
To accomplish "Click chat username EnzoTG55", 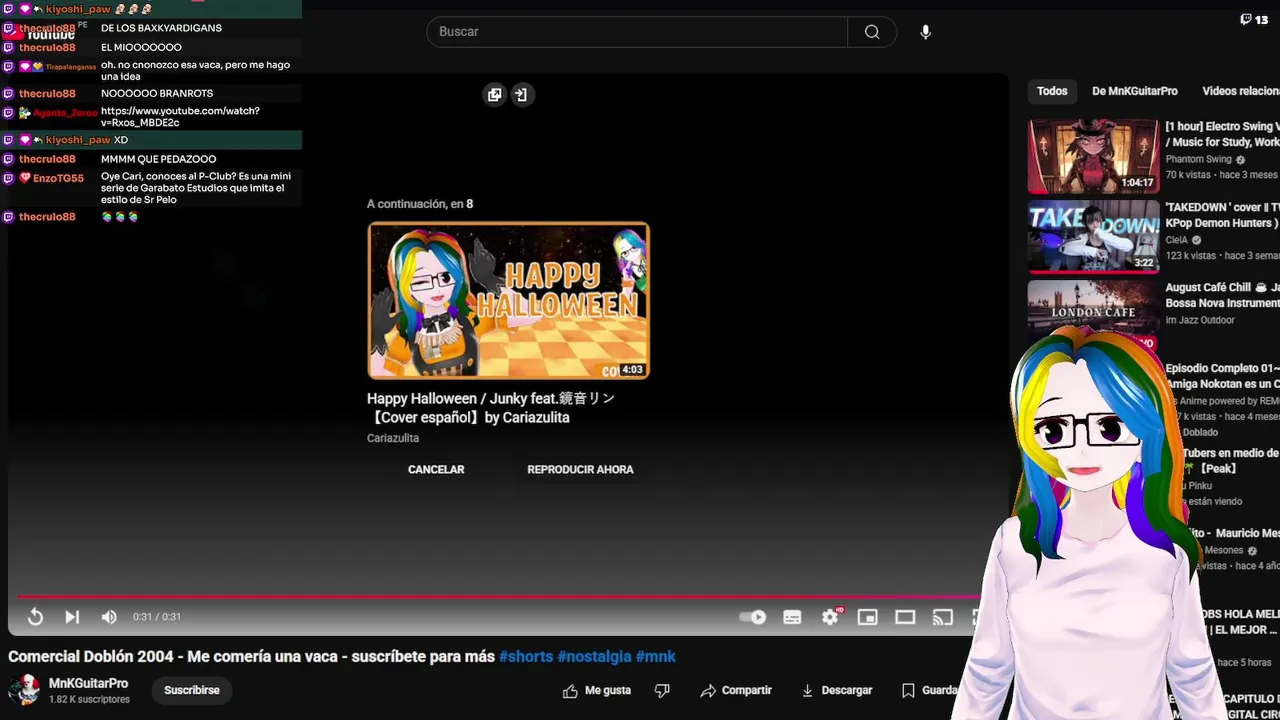I will [58, 178].
